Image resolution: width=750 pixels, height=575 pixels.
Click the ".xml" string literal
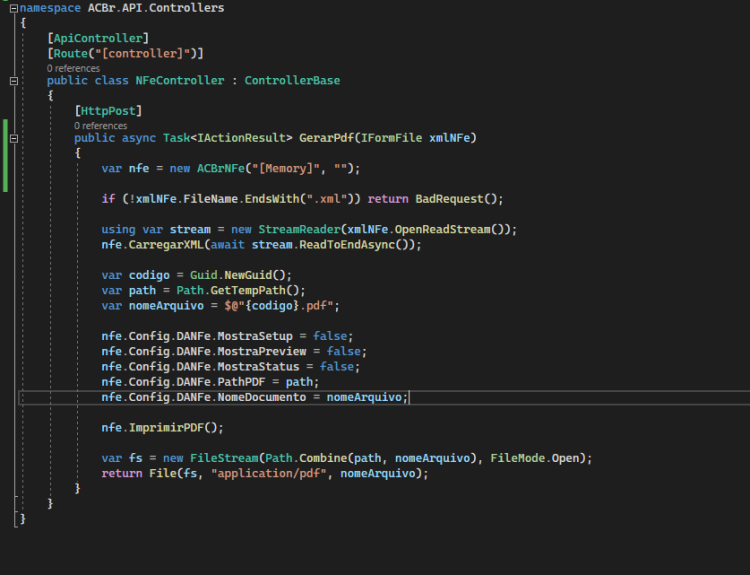point(327,199)
